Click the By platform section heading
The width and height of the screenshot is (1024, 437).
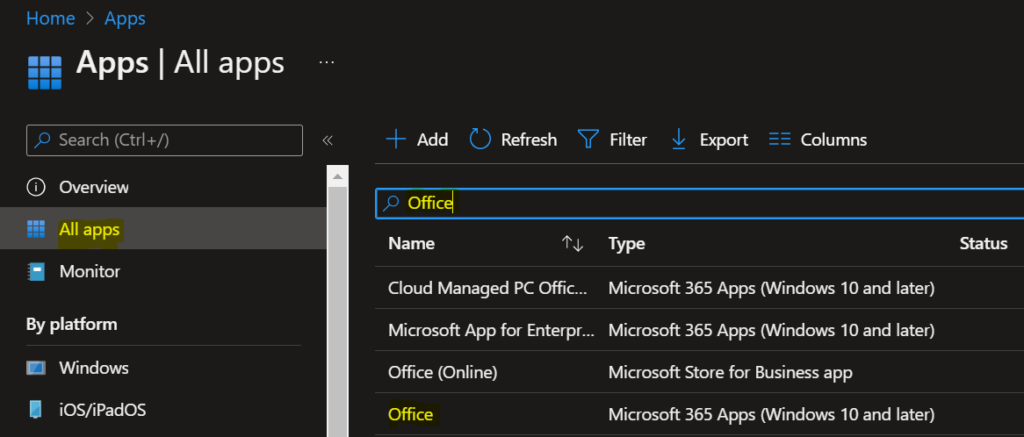(x=72, y=325)
